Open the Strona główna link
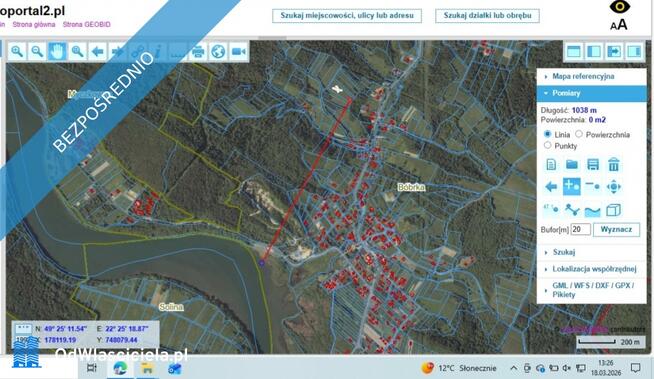This screenshot has width=654, height=379. coord(34,25)
